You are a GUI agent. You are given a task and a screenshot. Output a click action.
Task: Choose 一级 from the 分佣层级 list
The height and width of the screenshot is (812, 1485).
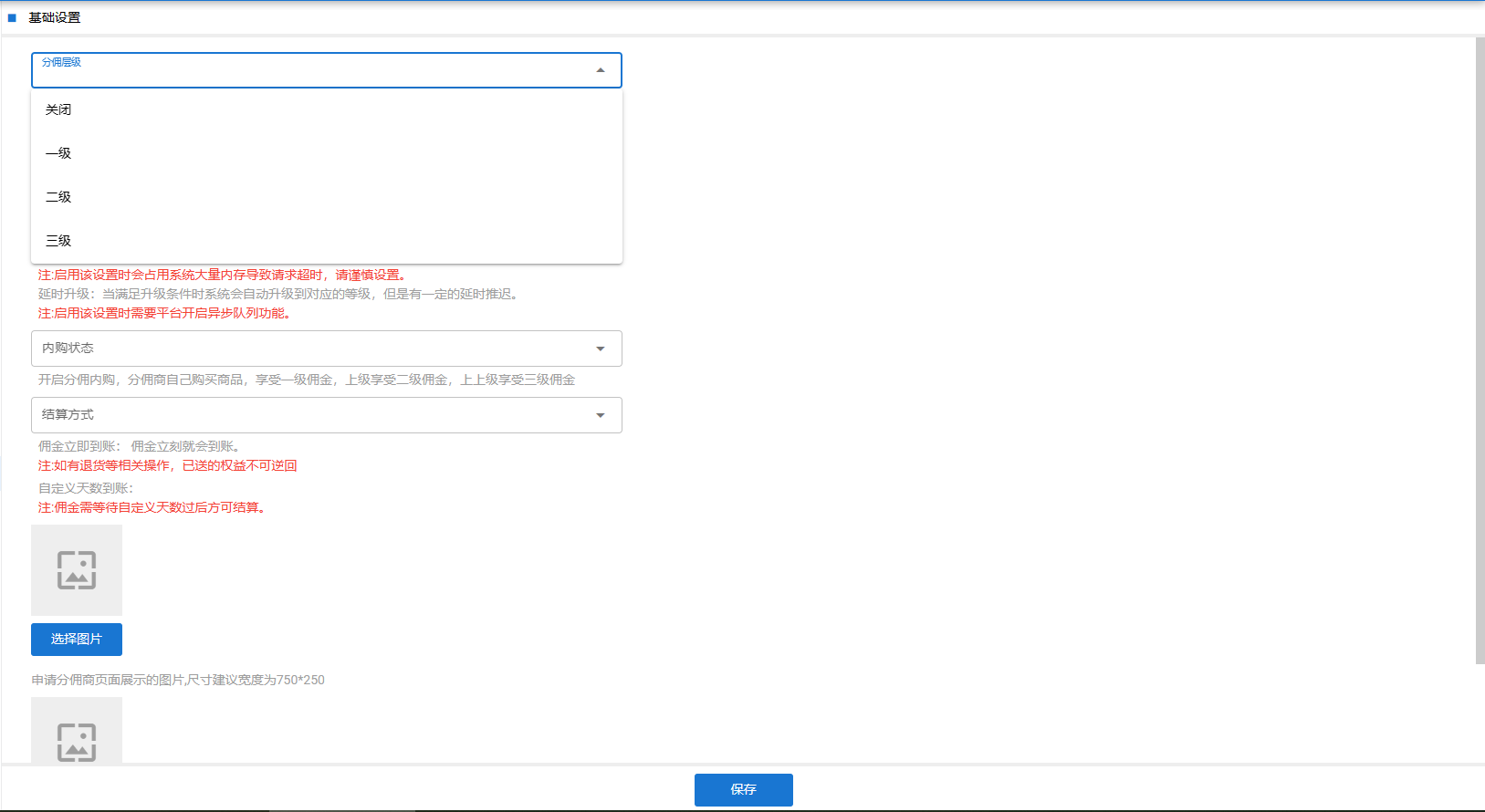(327, 153)
